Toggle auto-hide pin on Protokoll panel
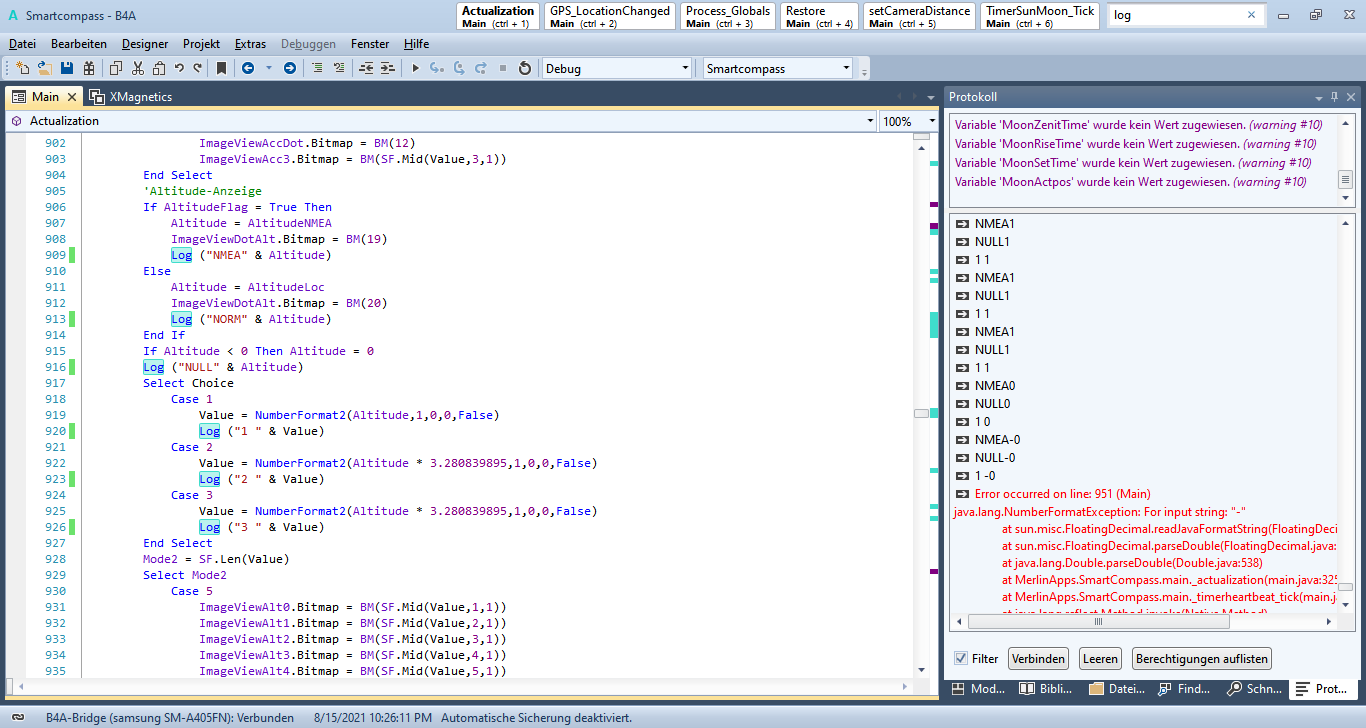Image resolution: width=1366 pixels, height=728 pixels. tap(1334, 97)
